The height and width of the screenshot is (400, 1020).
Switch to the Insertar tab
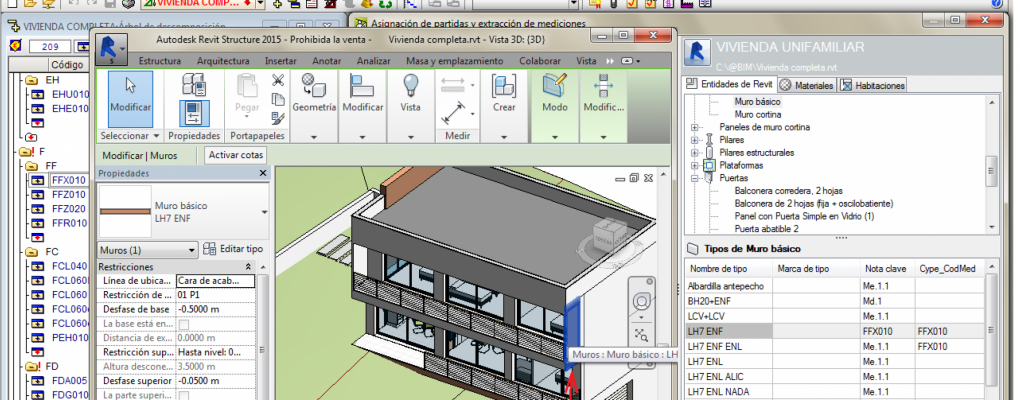click(280, 60)
